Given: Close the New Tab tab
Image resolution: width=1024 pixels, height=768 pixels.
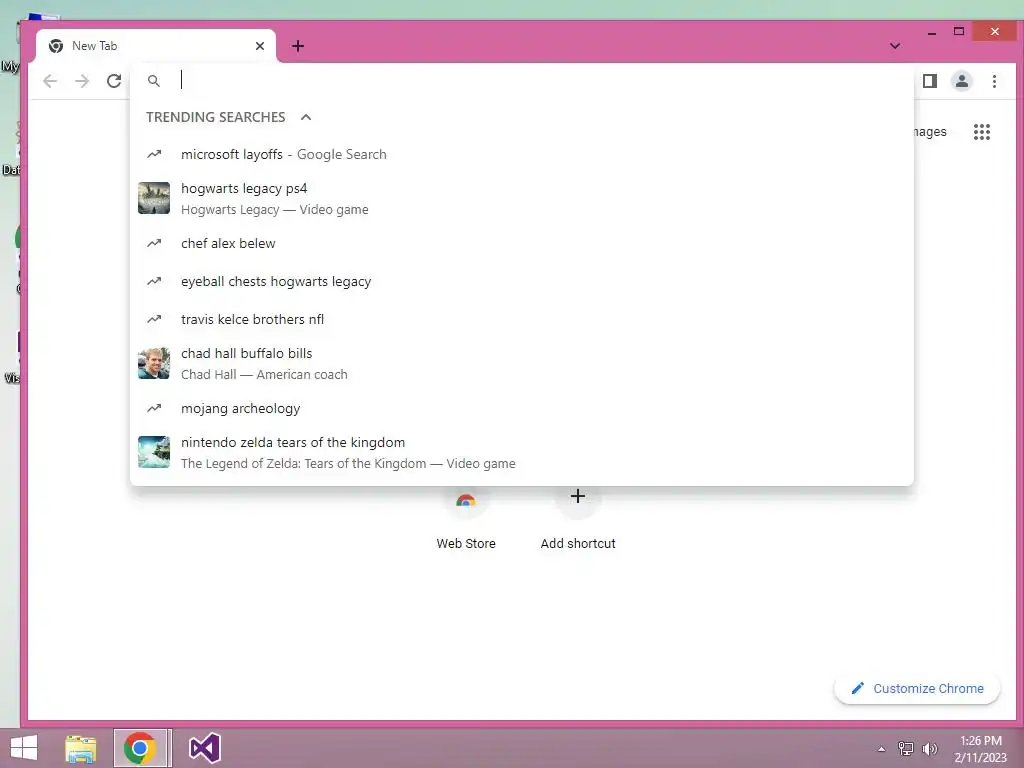Looking at the screenshot, I should [260, 46].
